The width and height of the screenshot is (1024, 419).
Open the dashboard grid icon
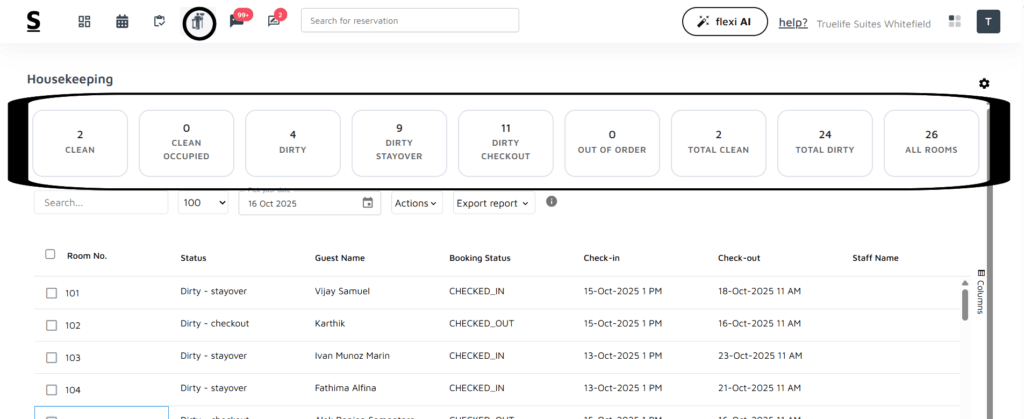tap(85, 21)
